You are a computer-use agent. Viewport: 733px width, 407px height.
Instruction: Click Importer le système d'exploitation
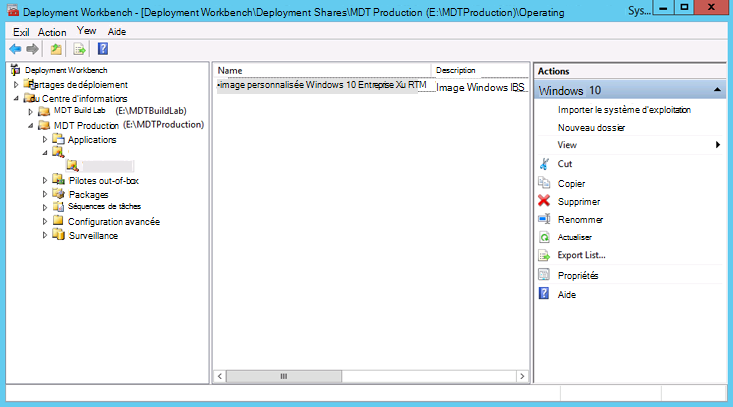624,110
